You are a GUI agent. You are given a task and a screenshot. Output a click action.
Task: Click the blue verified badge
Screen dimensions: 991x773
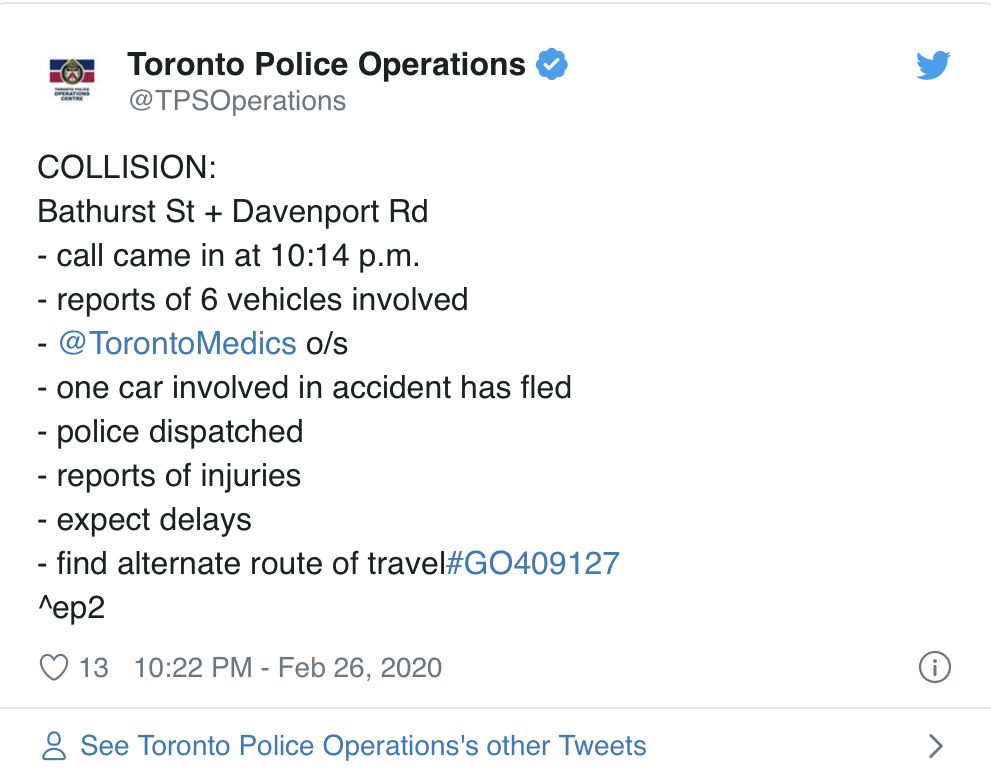point(552,64)
